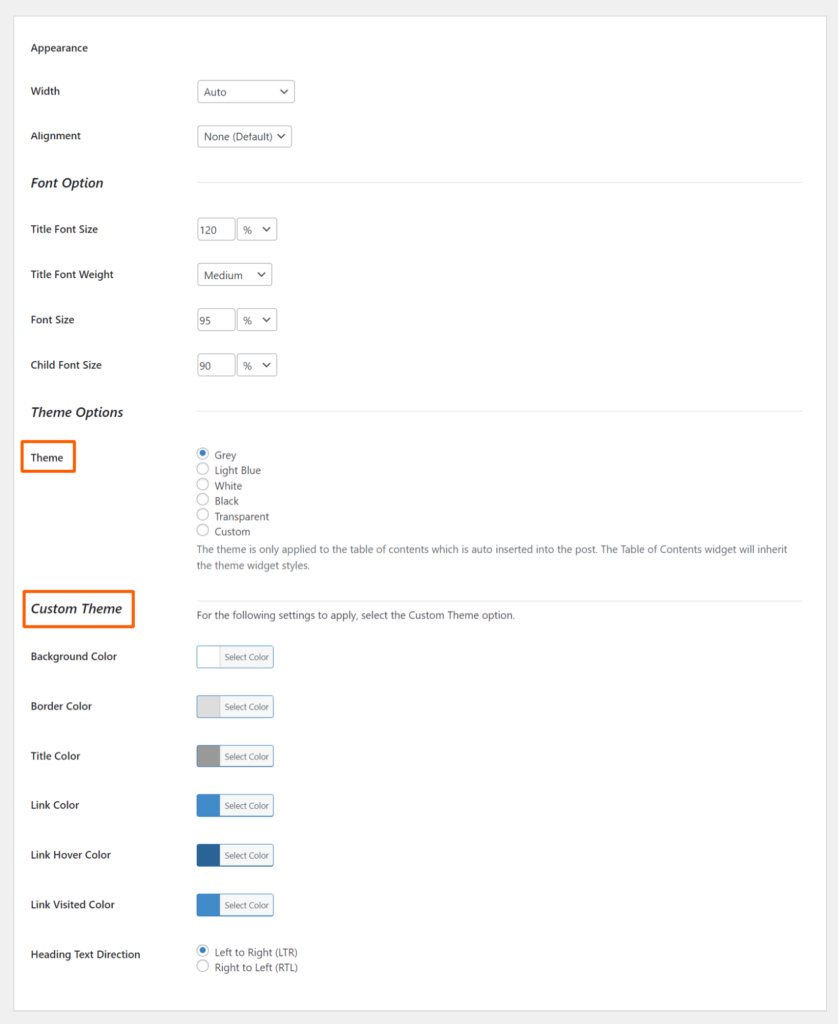
Task: Click Select Color for Link Visited Color
Action: [x=246, y=905]
